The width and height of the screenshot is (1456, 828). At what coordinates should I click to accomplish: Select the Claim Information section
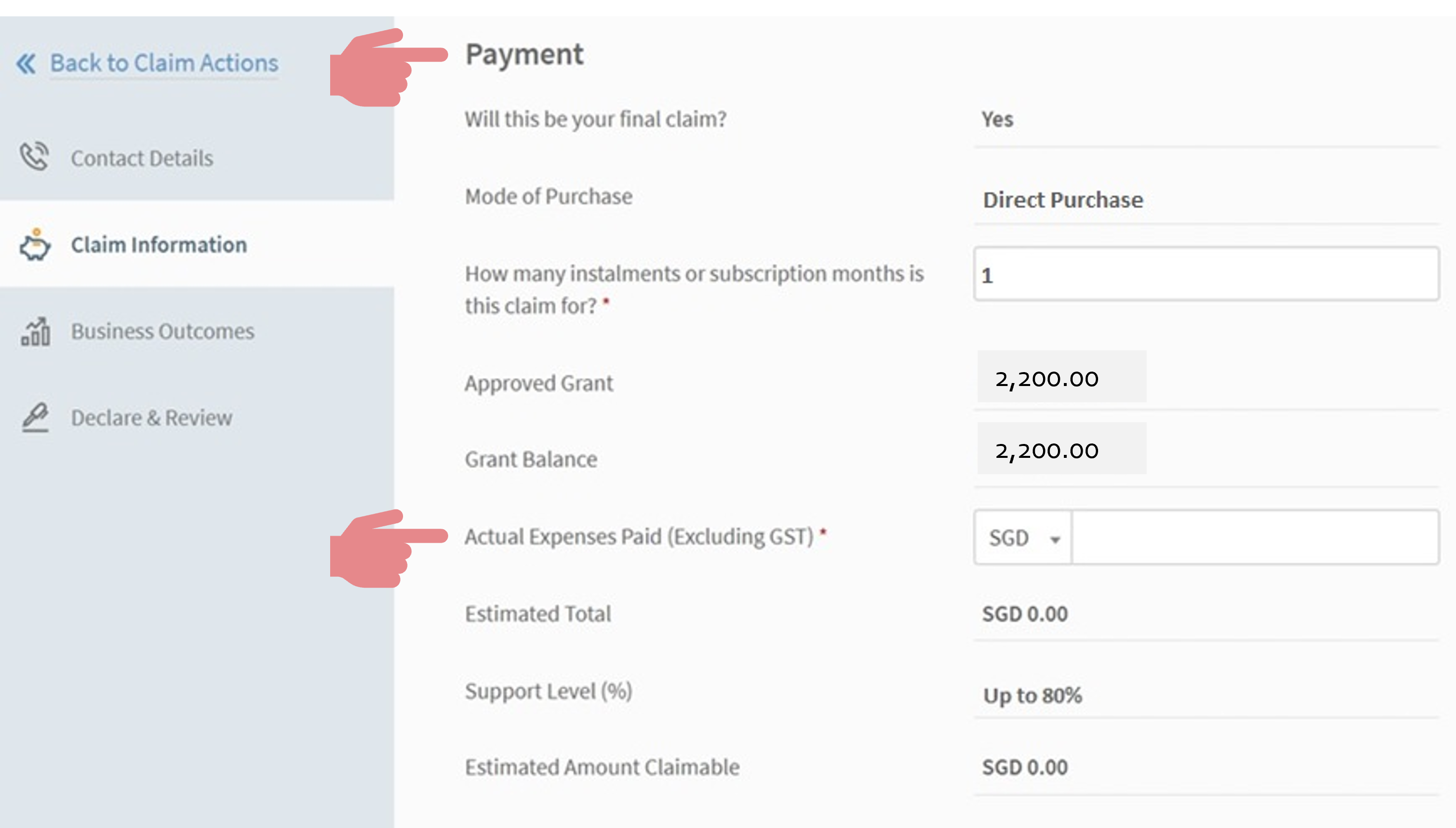159,244
